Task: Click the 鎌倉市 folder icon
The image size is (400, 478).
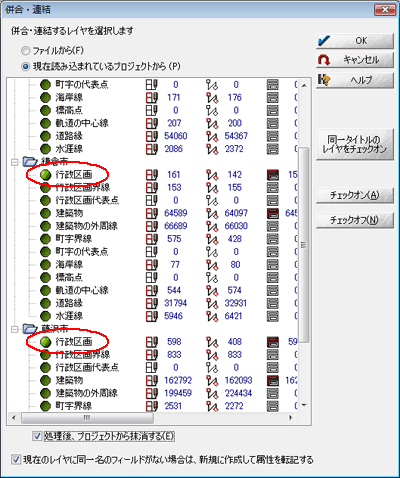Action: click(30, 162)
